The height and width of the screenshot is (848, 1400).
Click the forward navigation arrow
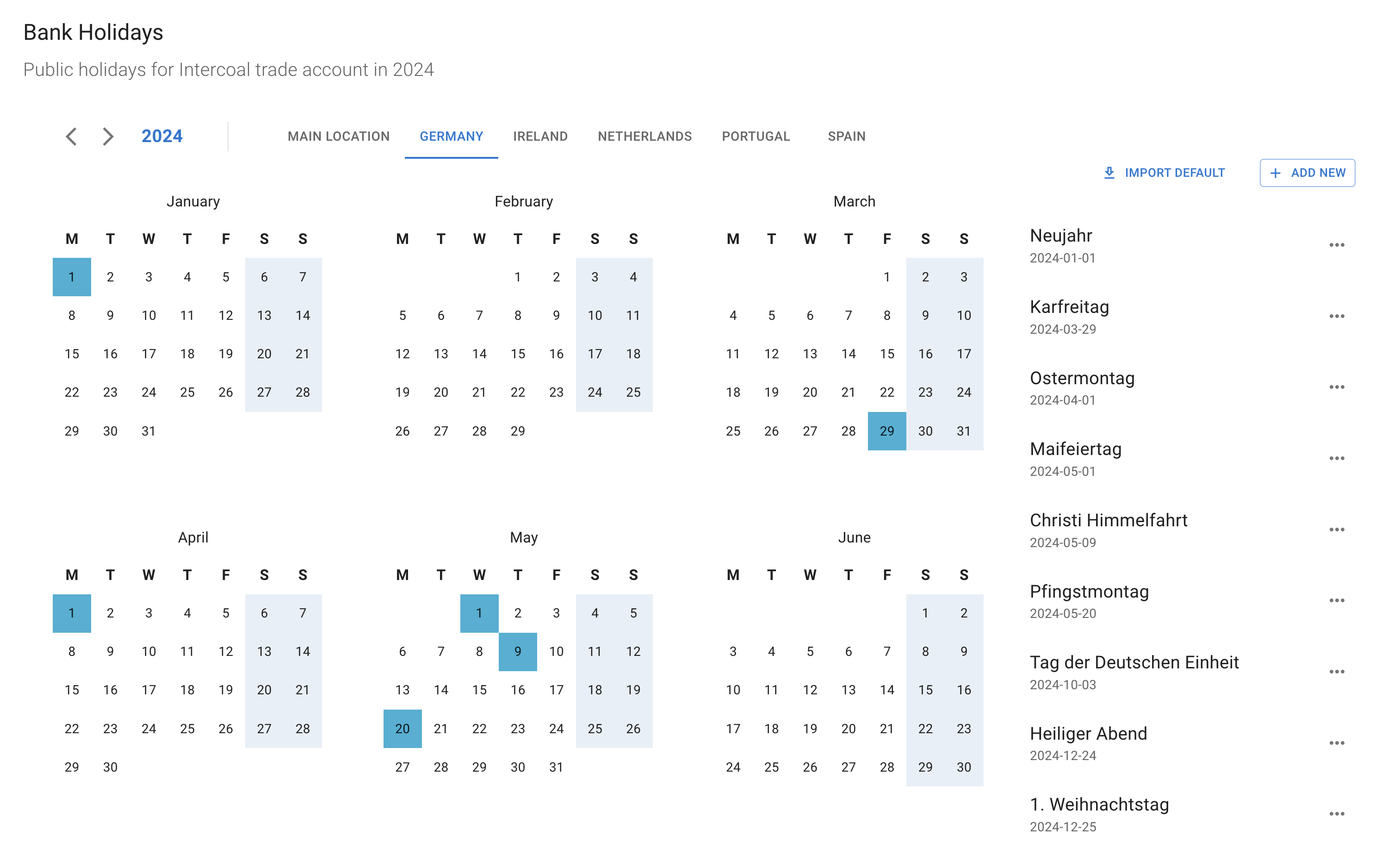[x=108, y=136]
